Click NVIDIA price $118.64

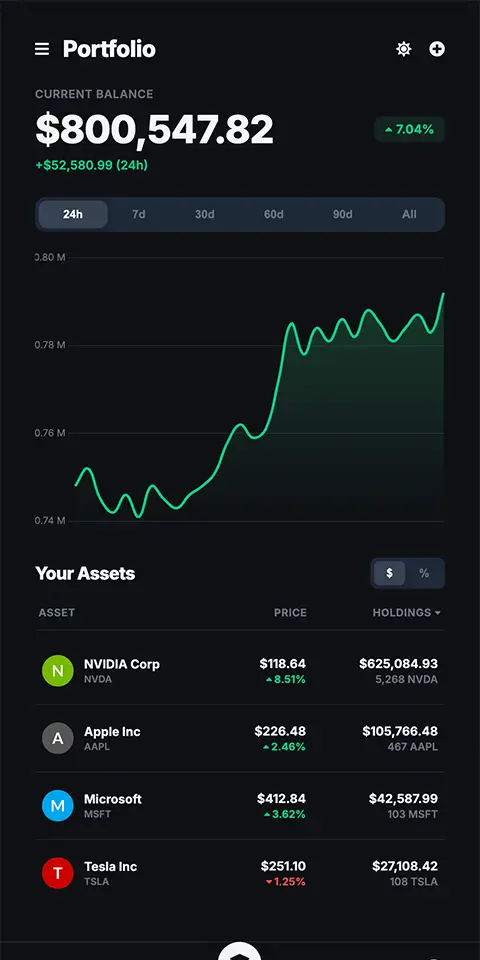pos(283,664)
